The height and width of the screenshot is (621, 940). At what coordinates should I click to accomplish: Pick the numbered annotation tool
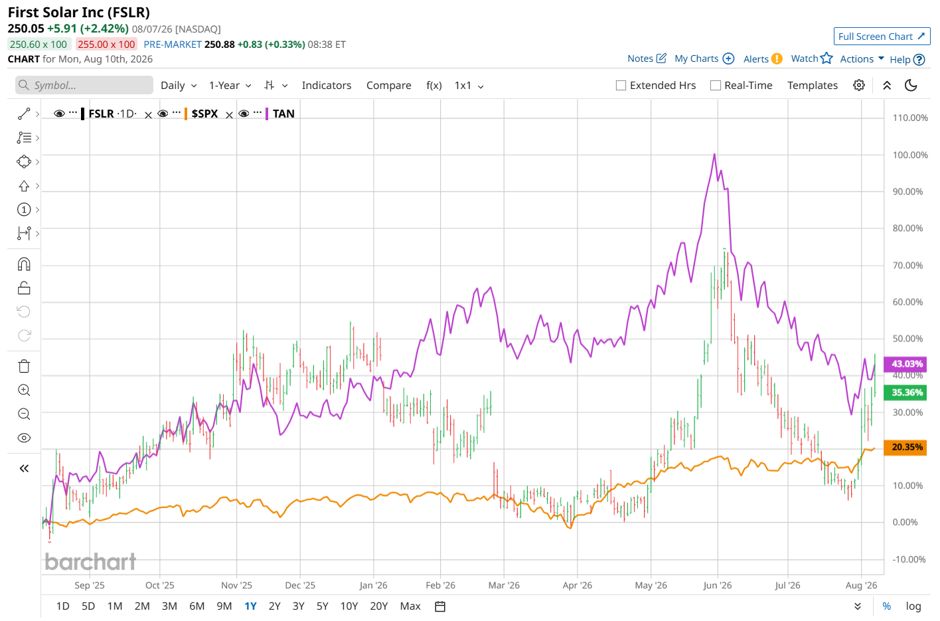(x=24, y=210)
